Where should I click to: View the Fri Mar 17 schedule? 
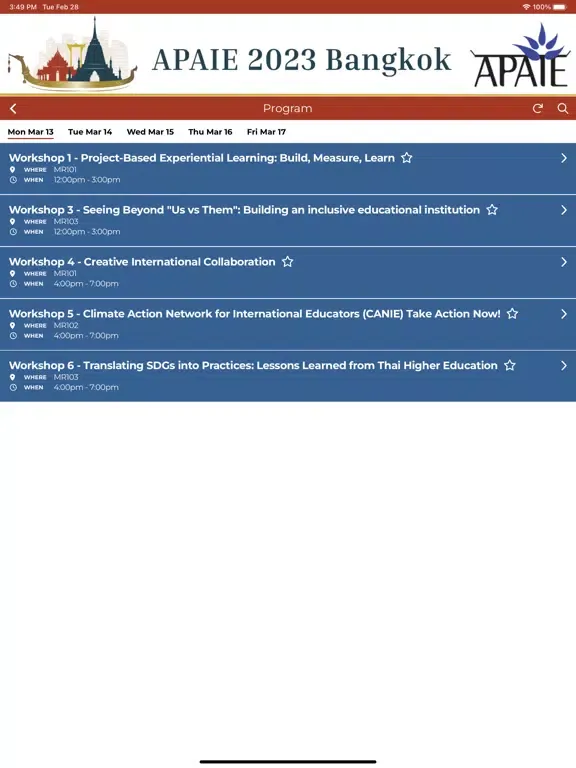coord(266,132)
